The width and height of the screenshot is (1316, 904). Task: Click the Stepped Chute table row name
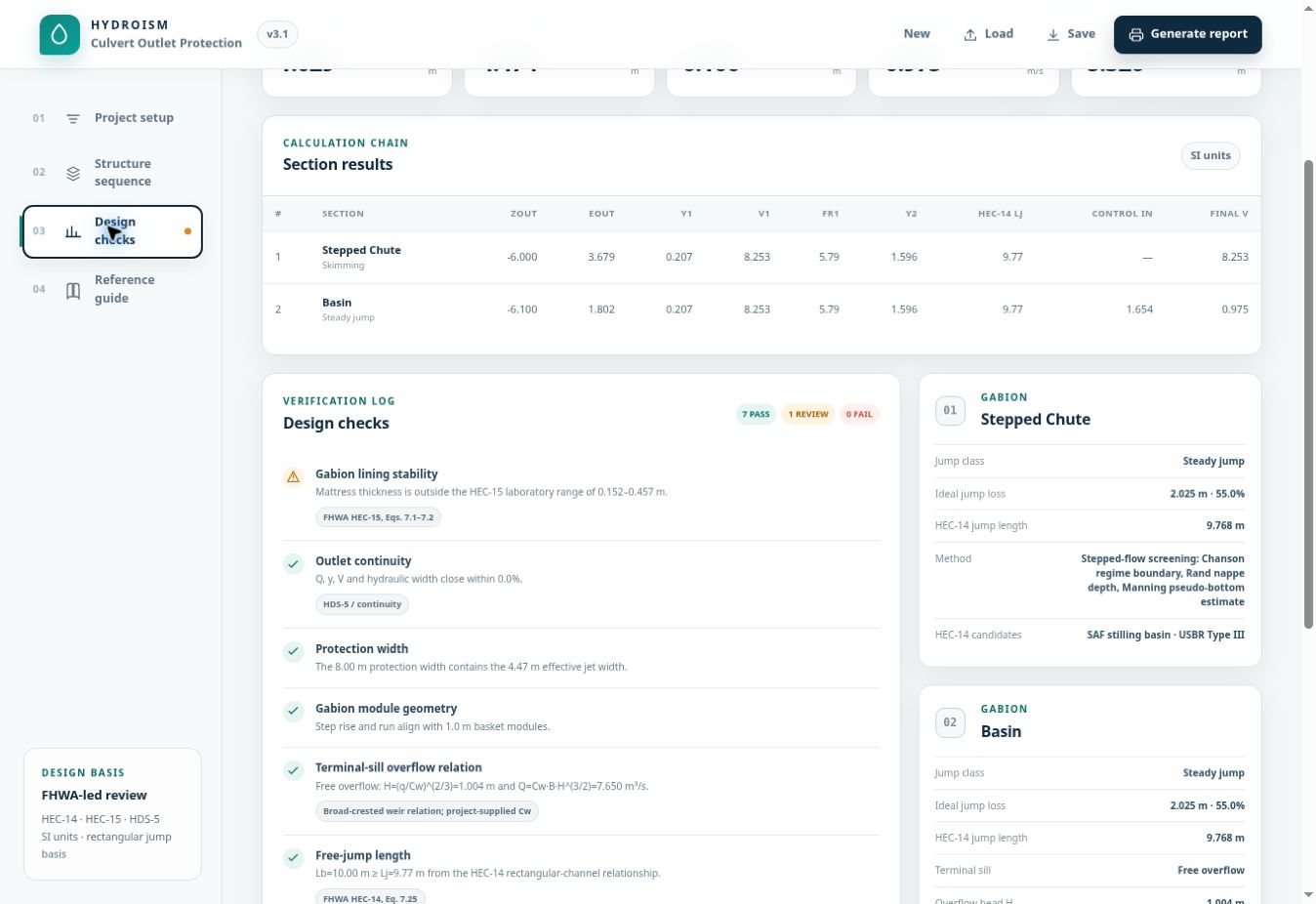point(361,250)
